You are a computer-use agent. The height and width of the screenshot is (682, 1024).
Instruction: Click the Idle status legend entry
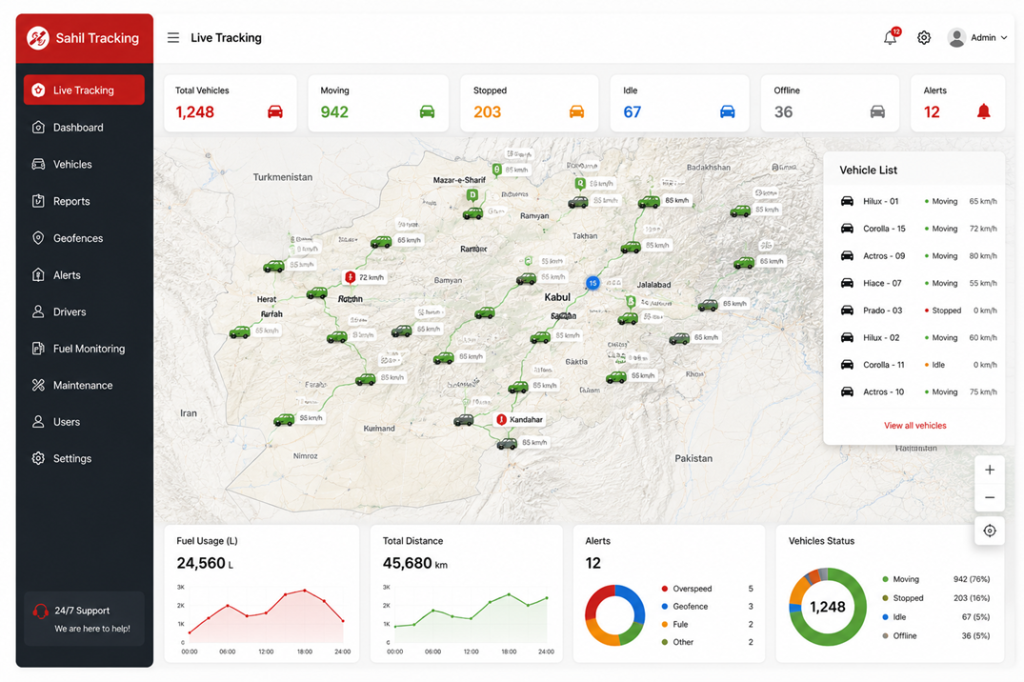pos(936,617)
